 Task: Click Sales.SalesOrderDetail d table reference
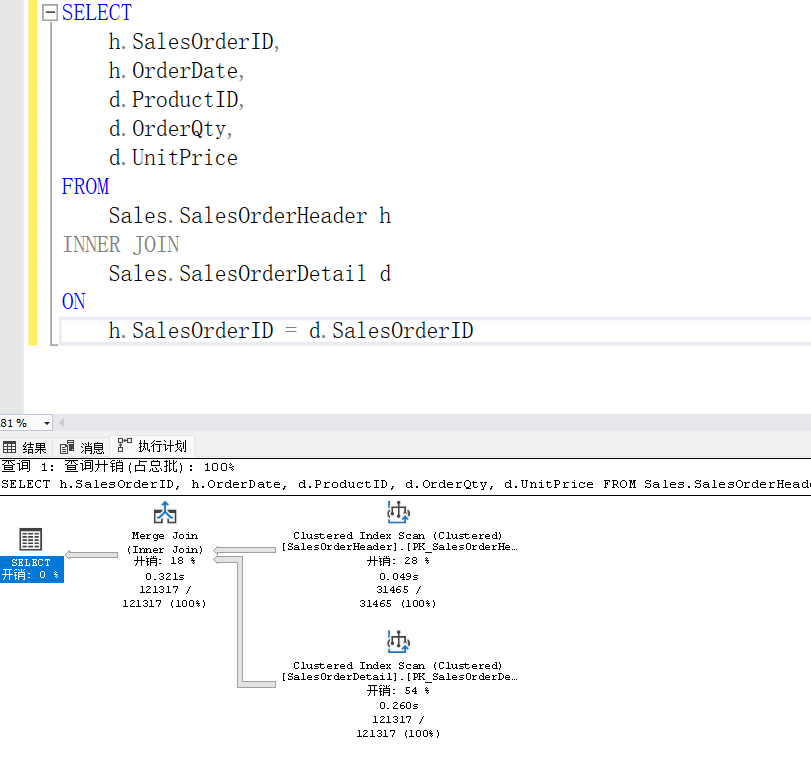click(x=250, y=274)
